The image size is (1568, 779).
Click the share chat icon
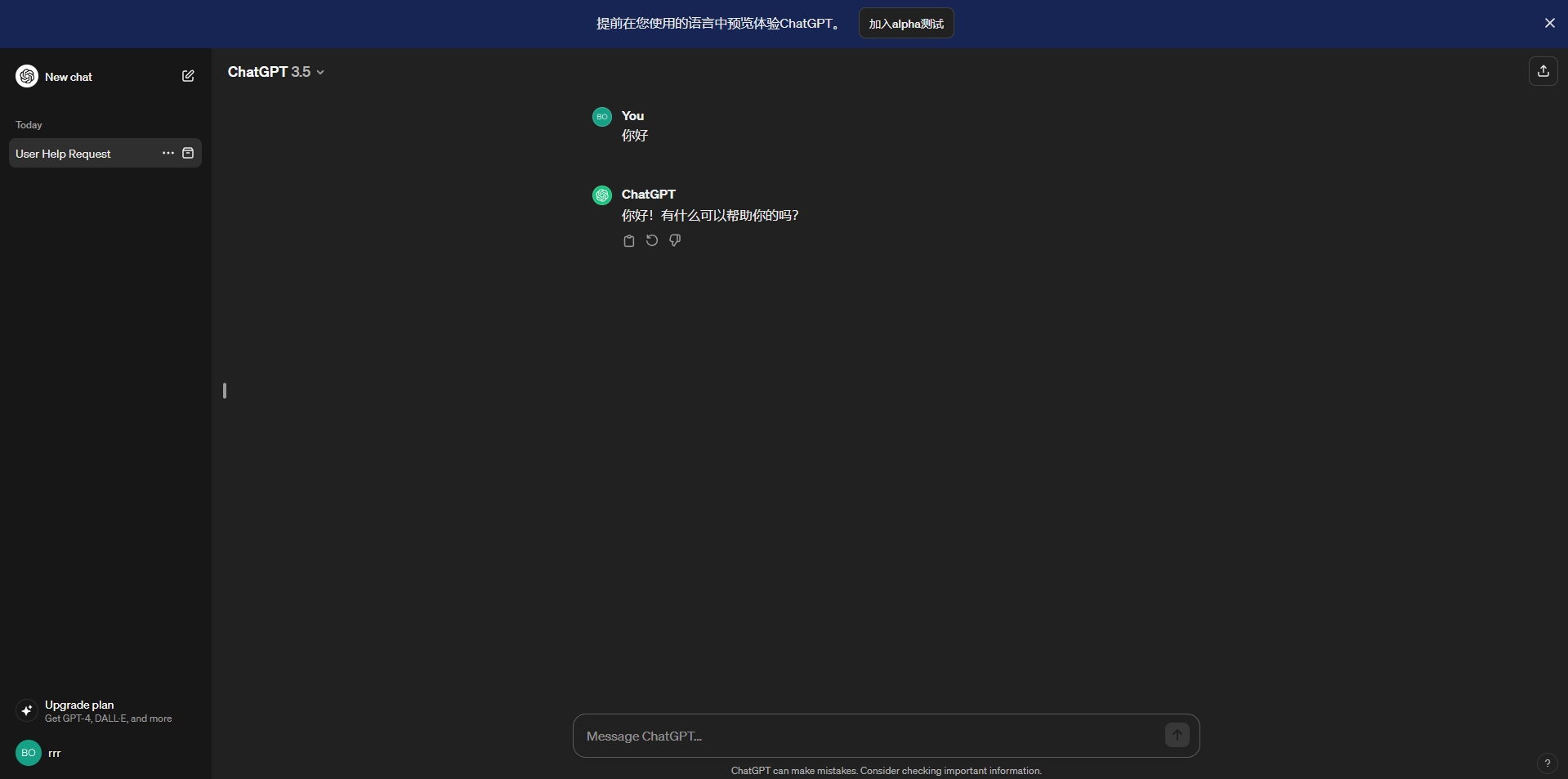(x=1543, y=71)
